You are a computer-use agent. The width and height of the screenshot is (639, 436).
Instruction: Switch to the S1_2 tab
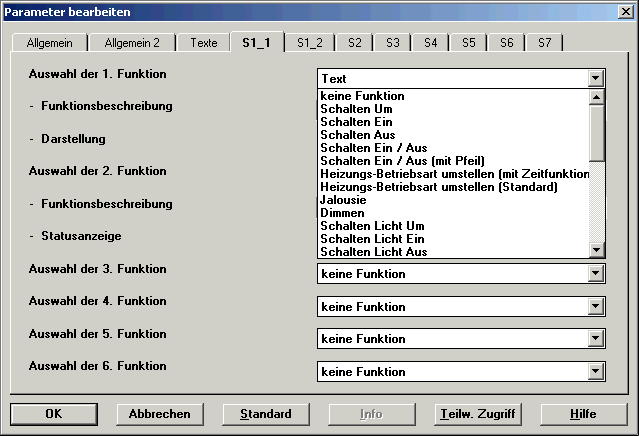[310, 43]
